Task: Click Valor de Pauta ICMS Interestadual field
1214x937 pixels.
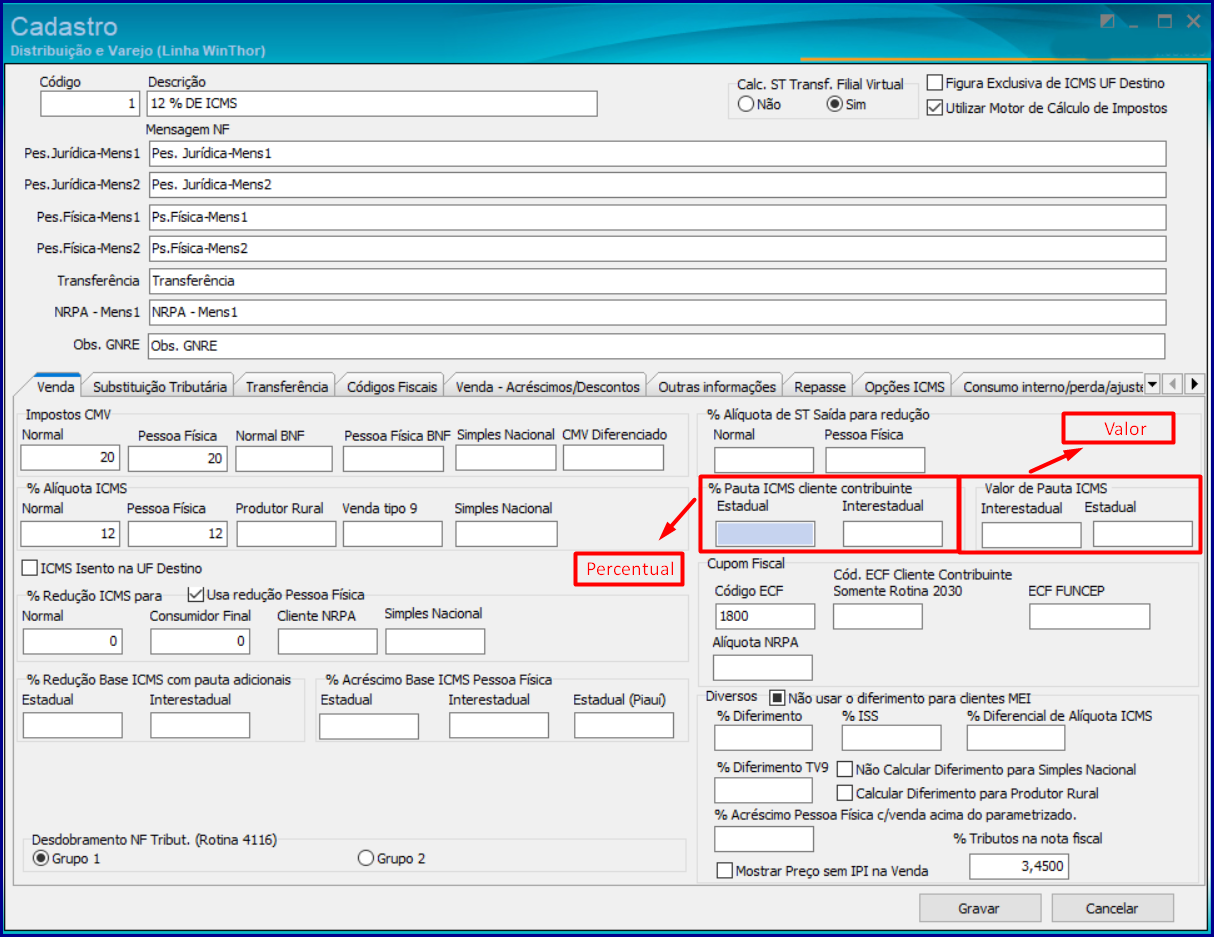Action: (x=1031, y=535)
